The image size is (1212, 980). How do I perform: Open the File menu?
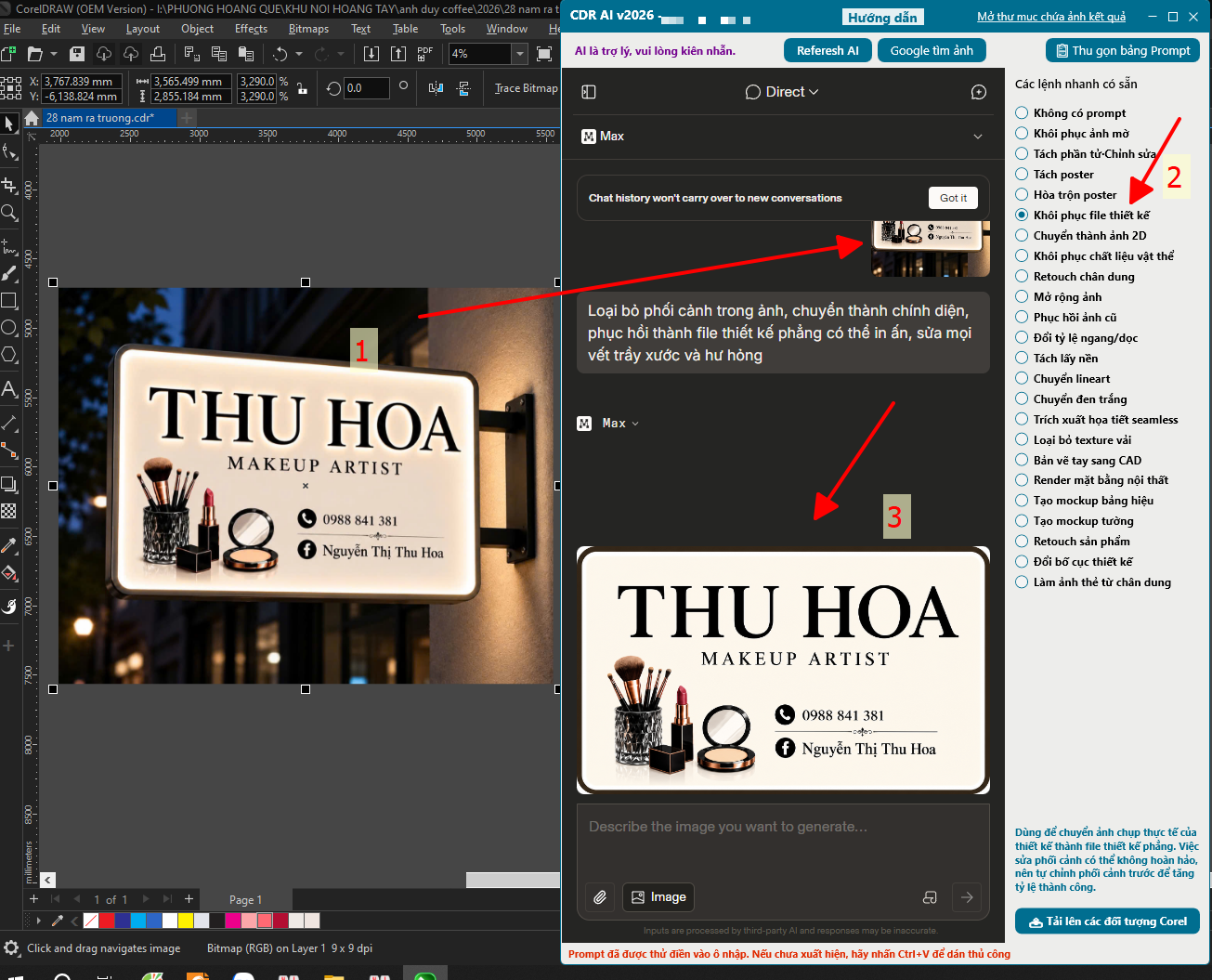(x=12, y=29)
